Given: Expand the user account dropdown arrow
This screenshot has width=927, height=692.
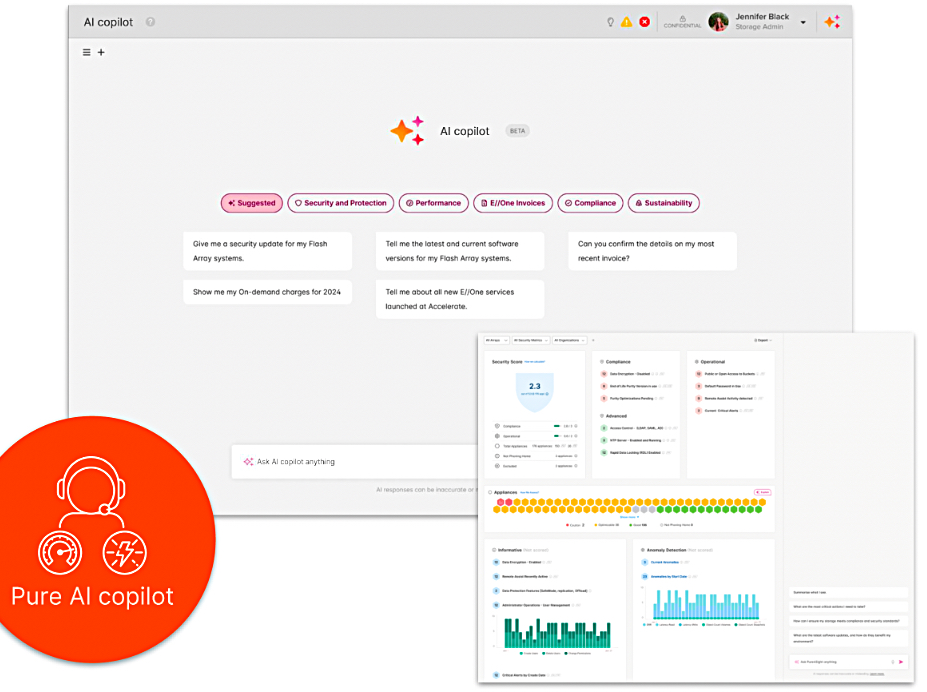Looking at the screenshot, I should point(803,22).
